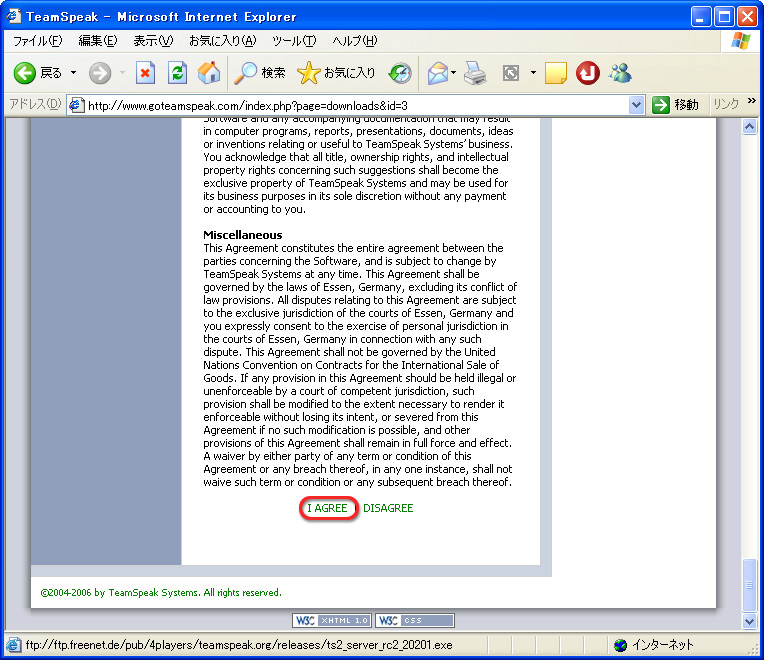Open the ツール(T) menu
Screen dimensions: 764x660
click(294, 41)
